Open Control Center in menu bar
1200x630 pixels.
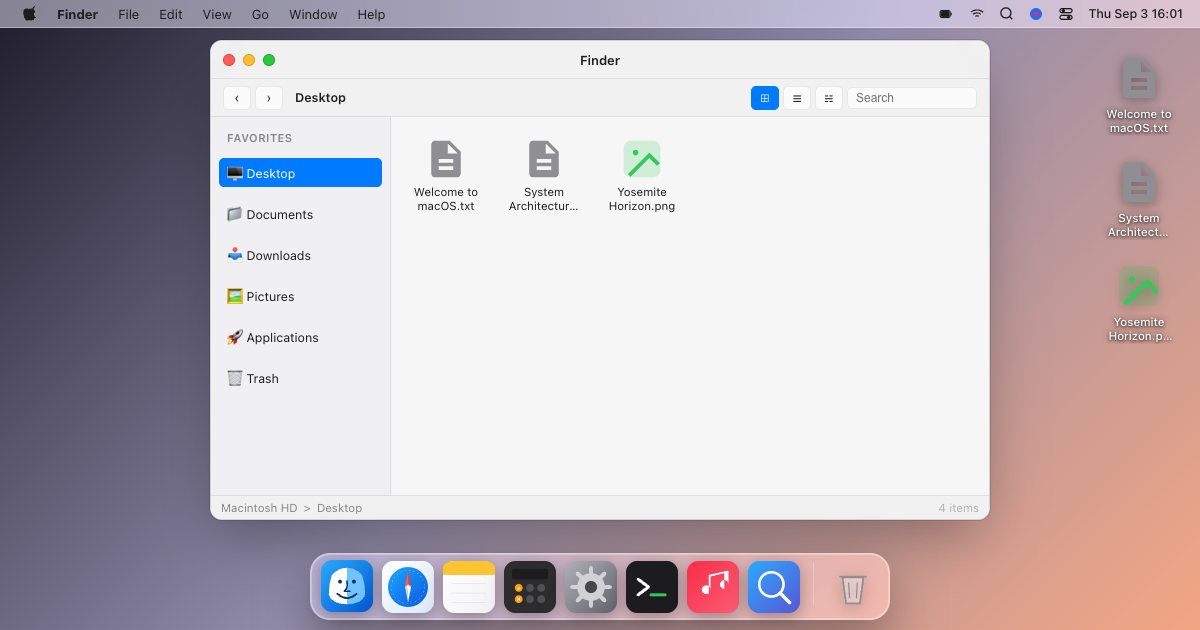1066,14
